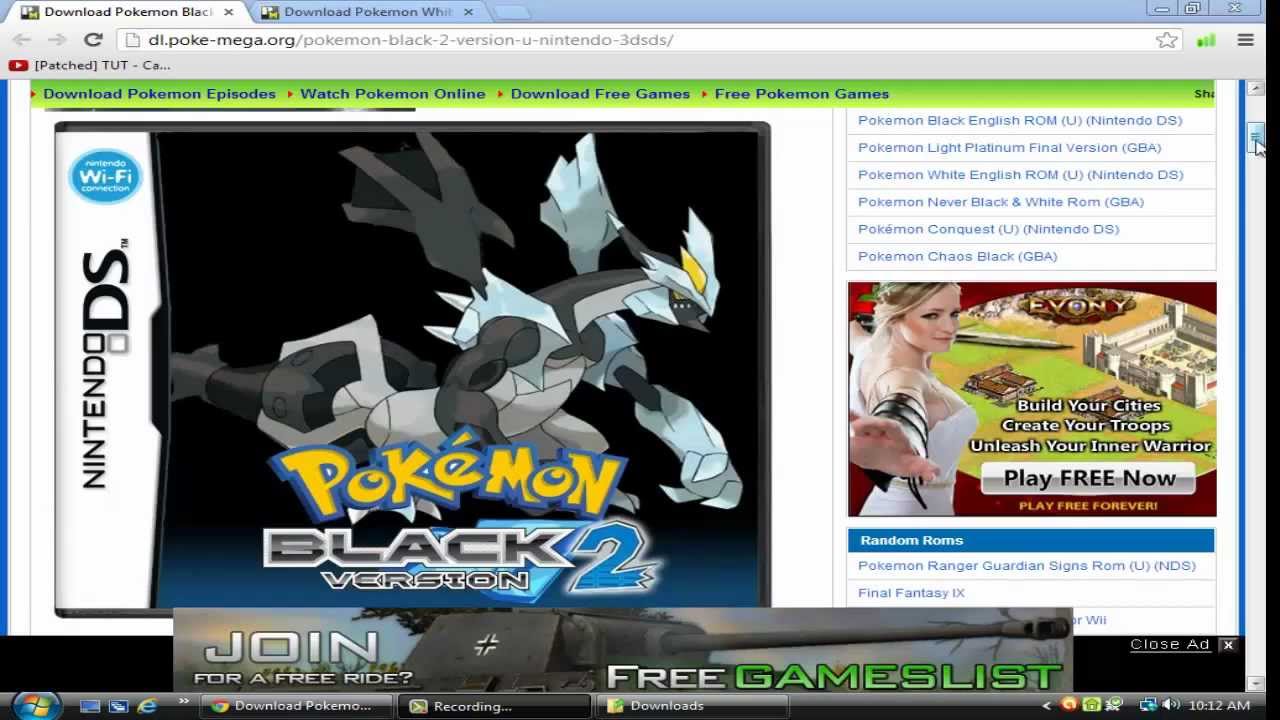Open Pokemon Ranger Guardian Signs Rom link
Screen dimensions: 1280x720
point(1027,565)
